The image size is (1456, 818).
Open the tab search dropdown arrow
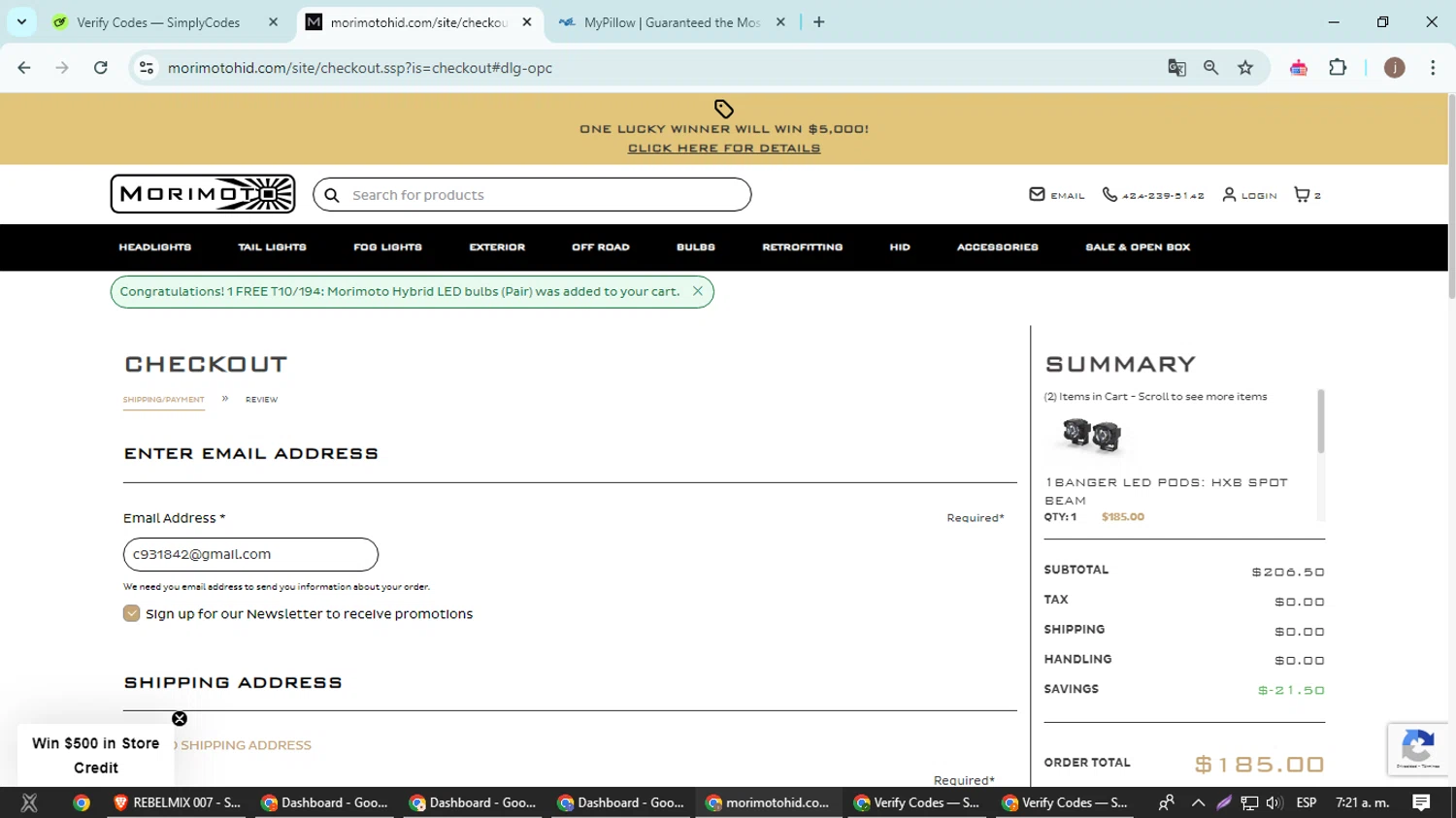[x=21, y=22]
